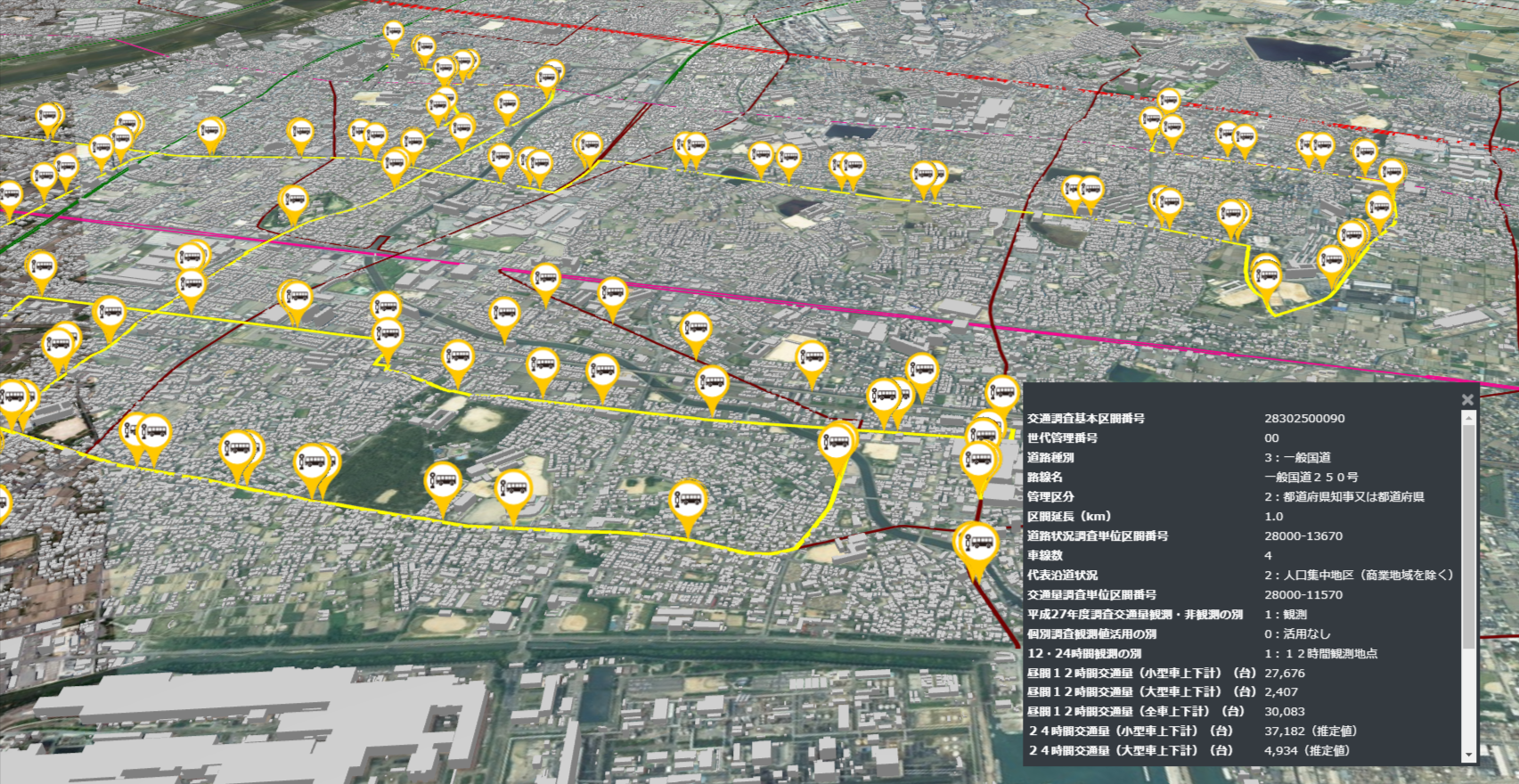Click the 道路種別 label

[1050, 457]
